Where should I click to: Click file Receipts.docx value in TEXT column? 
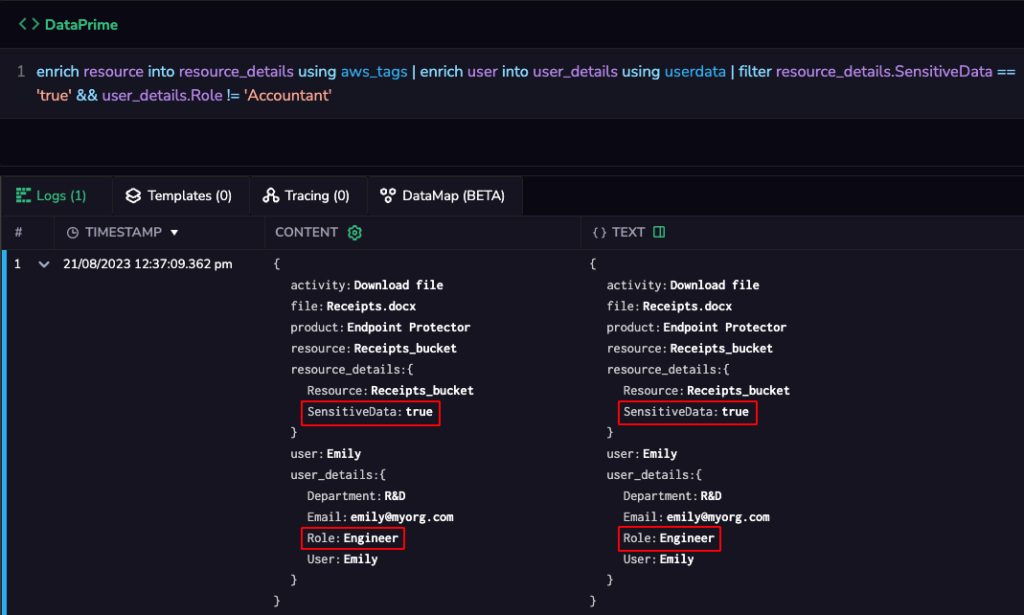click(x=687, y=306)
